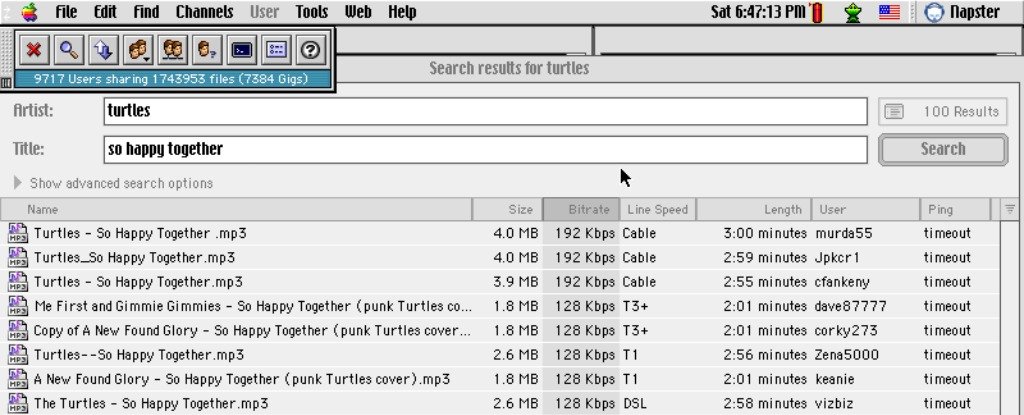Click user name vizbiz
This screenshot has width=1024, height=415.
pos(834,403)
